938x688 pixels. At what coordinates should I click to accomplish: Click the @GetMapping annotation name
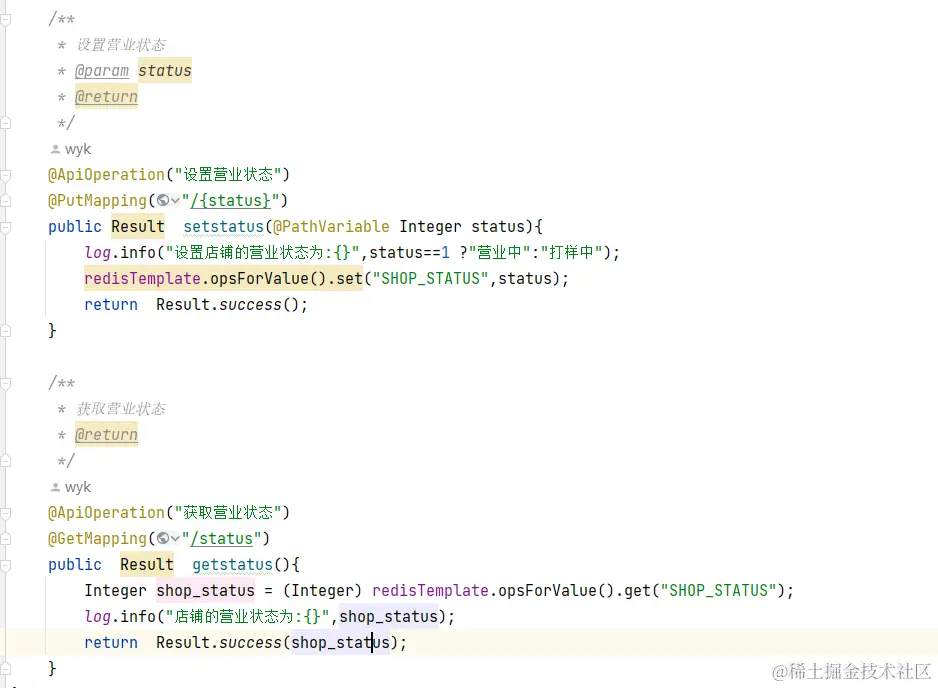point(98,538)
